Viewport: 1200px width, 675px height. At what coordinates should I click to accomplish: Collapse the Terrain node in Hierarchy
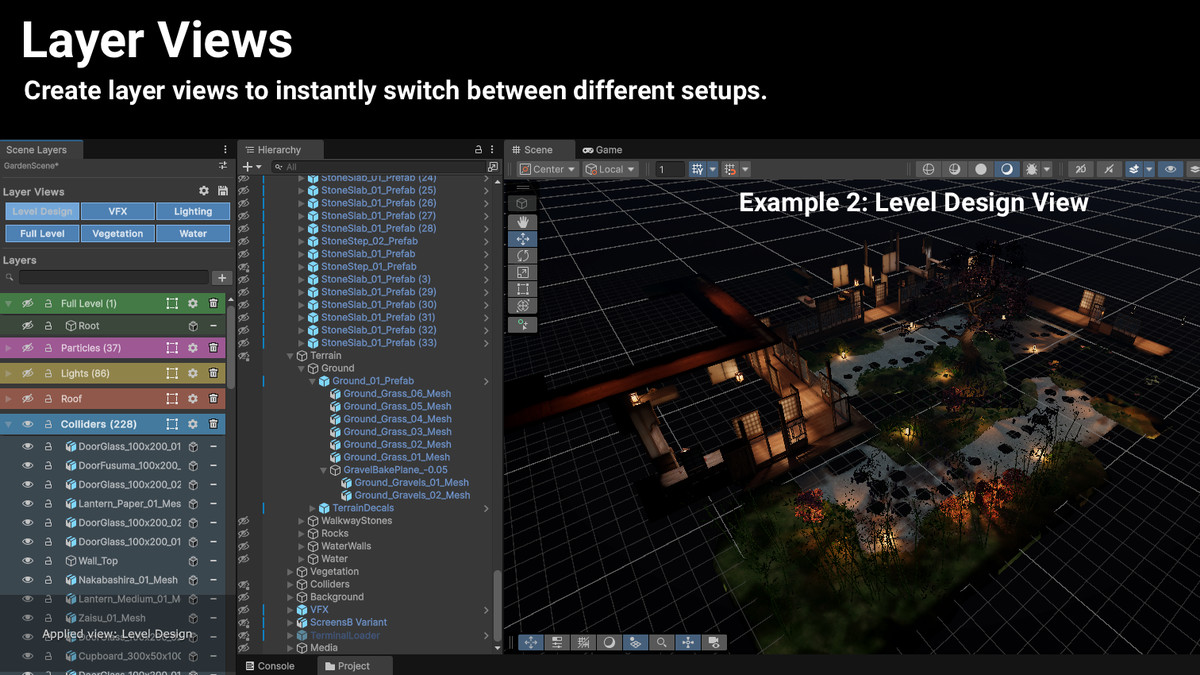click(289, 355)
